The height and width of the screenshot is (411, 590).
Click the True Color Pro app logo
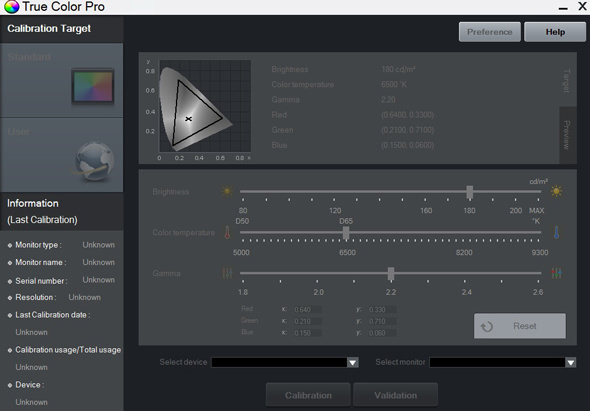12,7
